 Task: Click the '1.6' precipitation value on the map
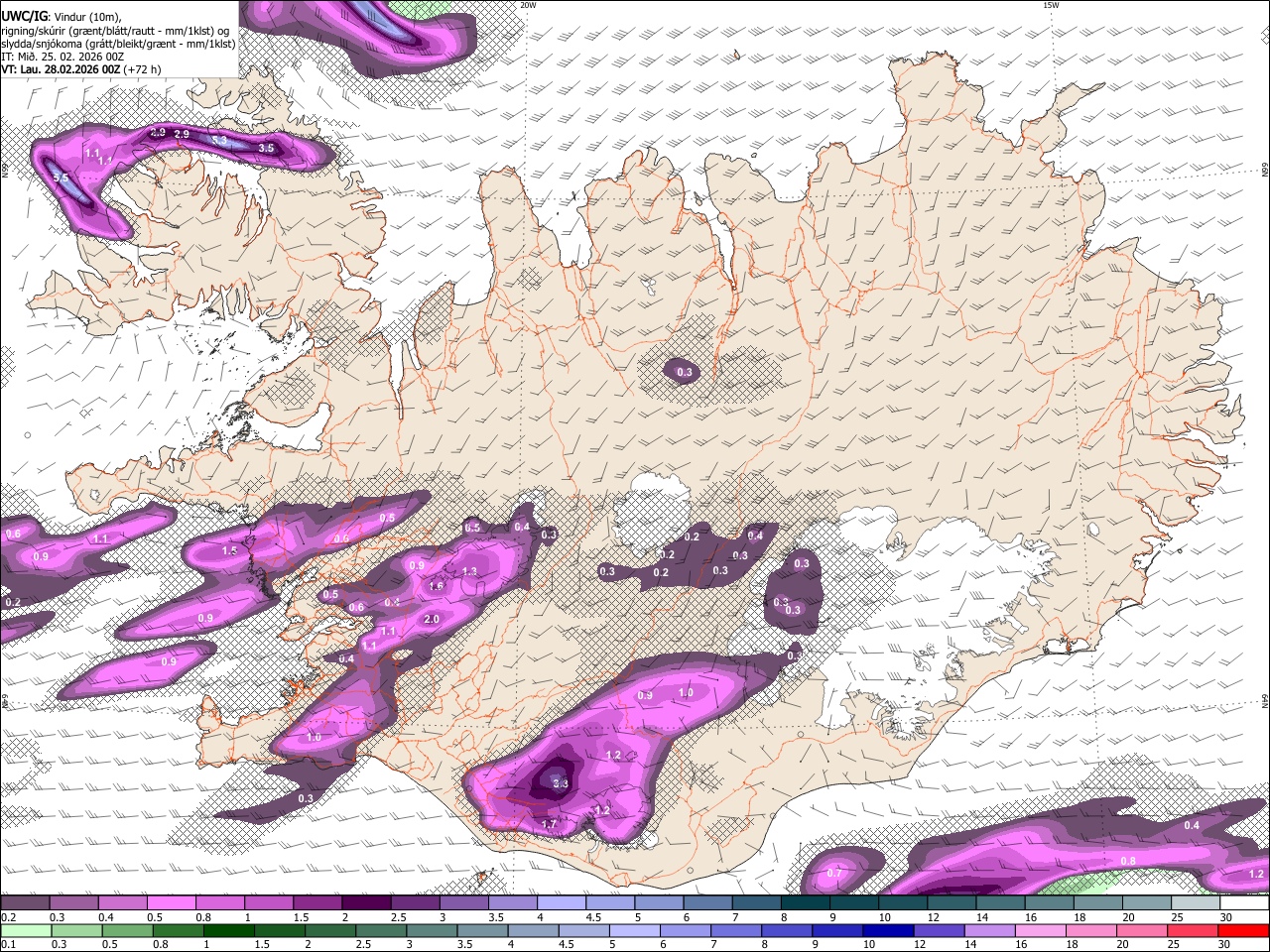(436, 586)
